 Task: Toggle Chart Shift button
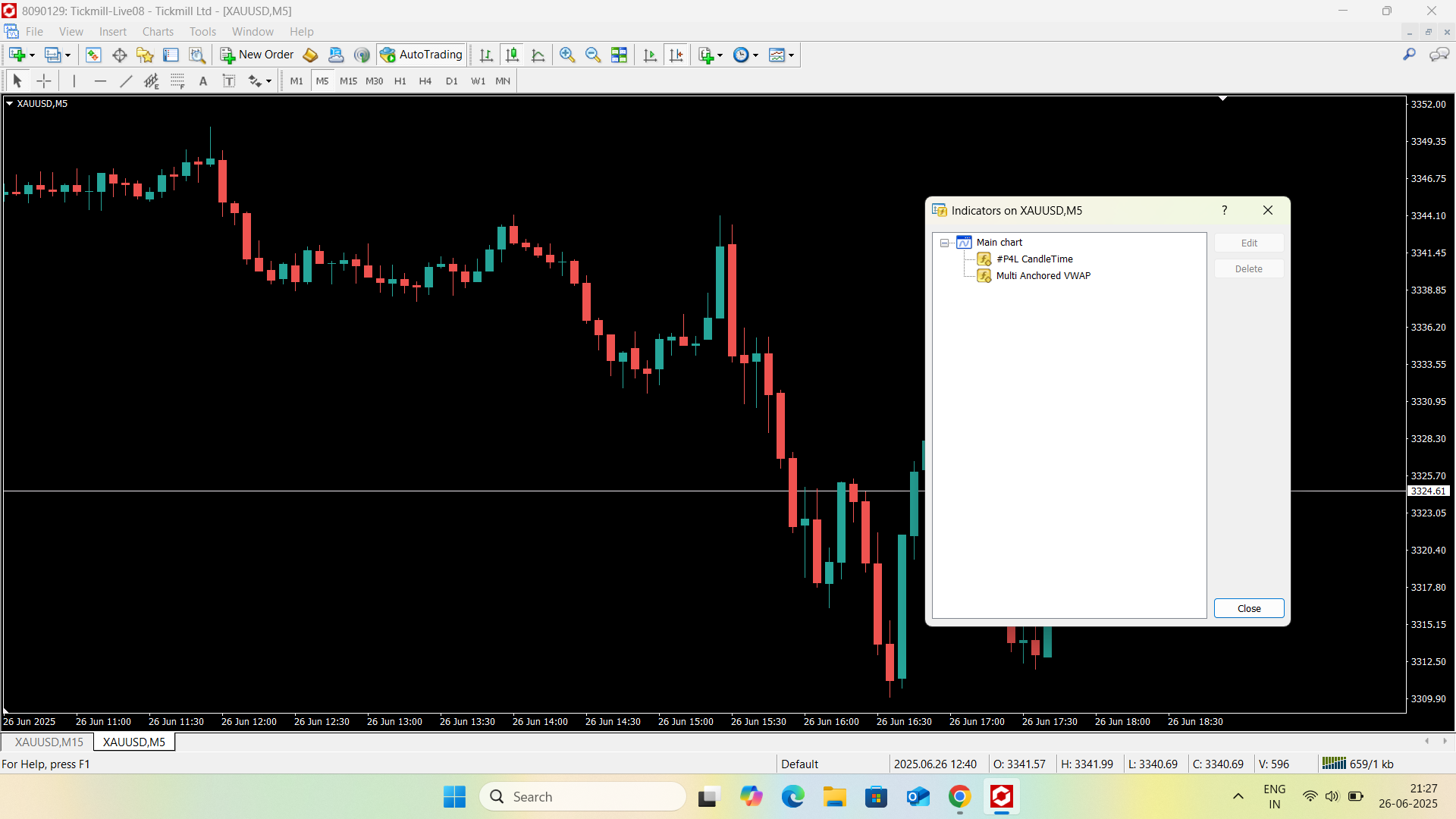coord(676,55)
